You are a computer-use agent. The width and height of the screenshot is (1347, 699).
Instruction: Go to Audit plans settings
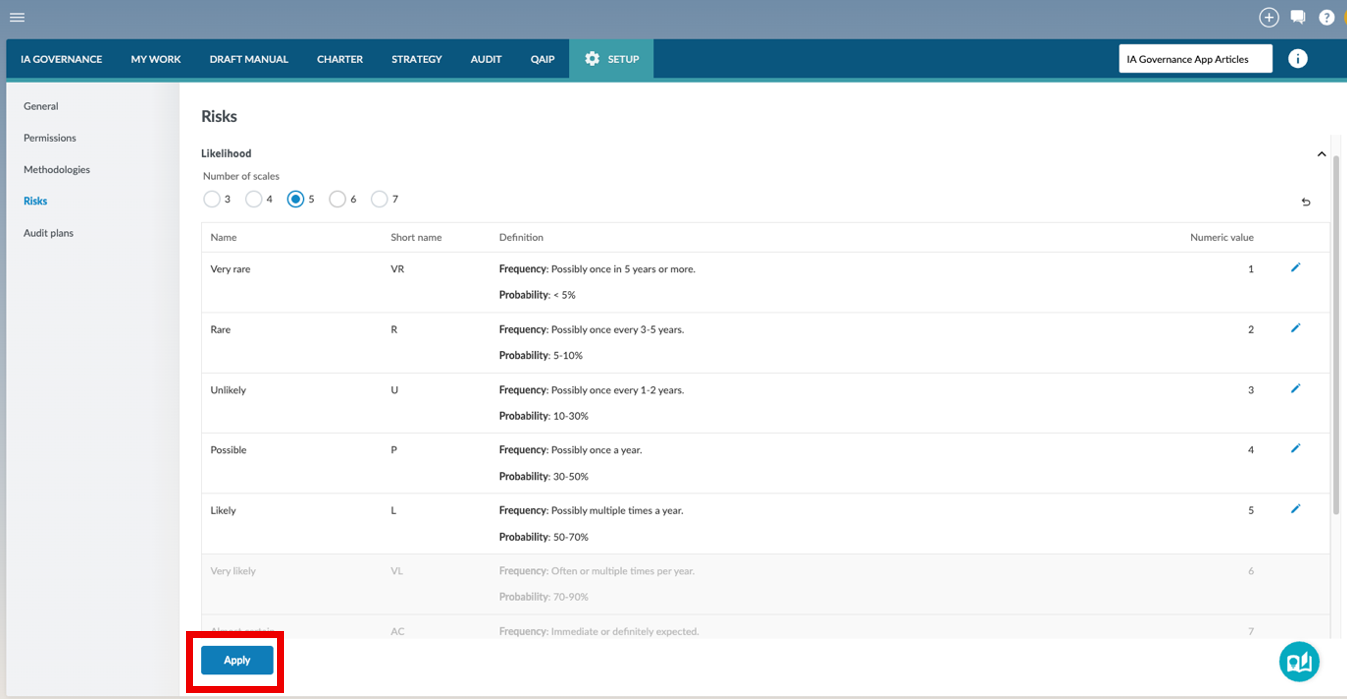pos(48,233)
